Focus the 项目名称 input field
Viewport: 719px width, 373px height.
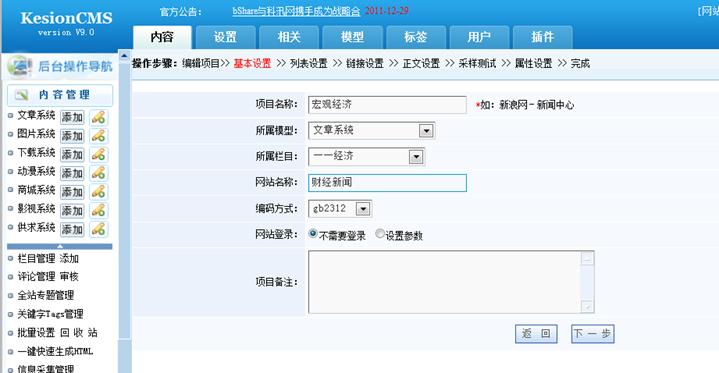[387, 105]
